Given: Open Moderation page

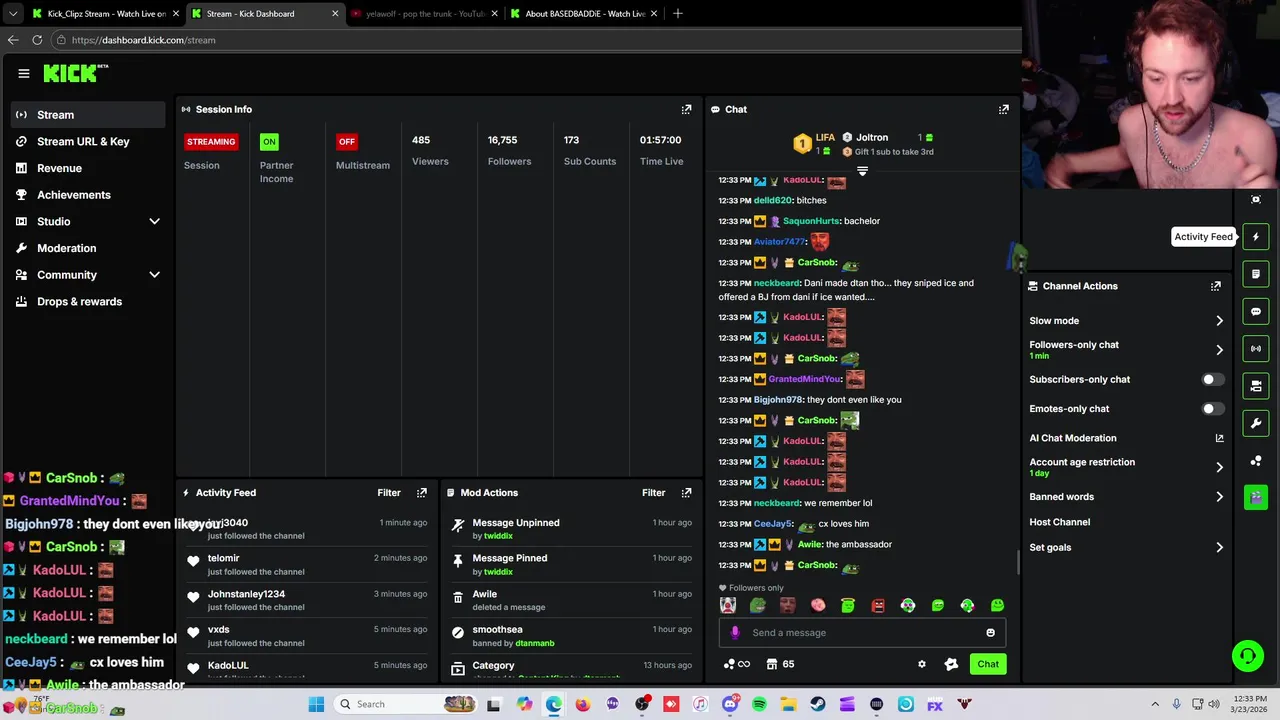Looking at the screenshot, I should (x=88, y=248).
